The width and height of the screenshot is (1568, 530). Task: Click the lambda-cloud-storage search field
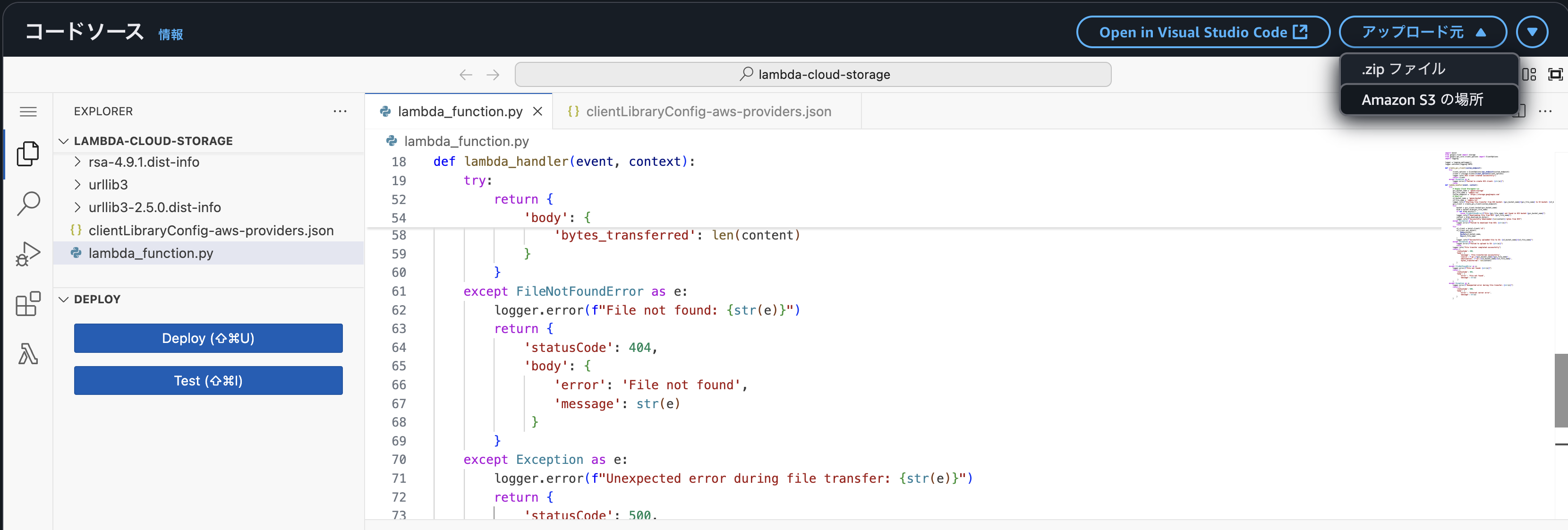coord(813,74)
